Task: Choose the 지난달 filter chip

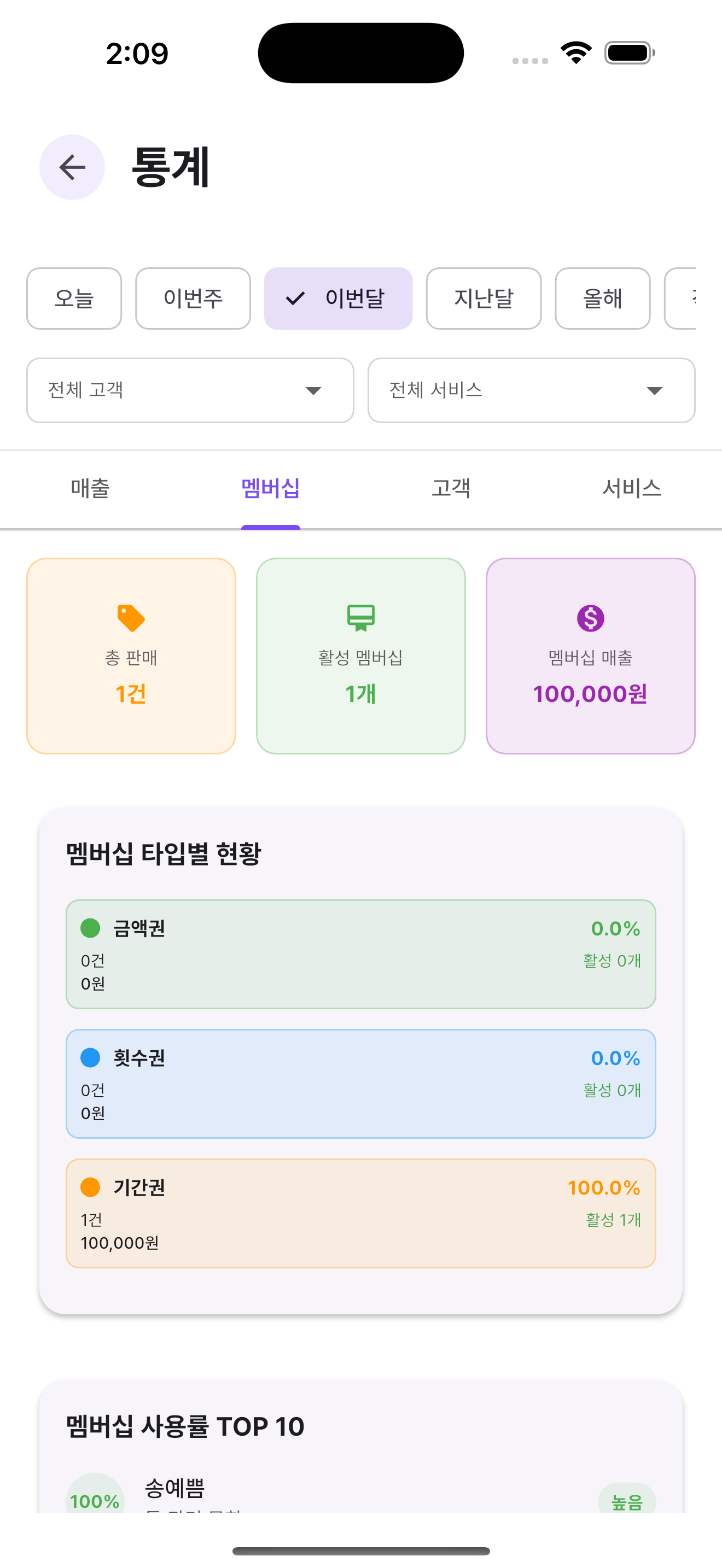Action: tap(484, 299)
